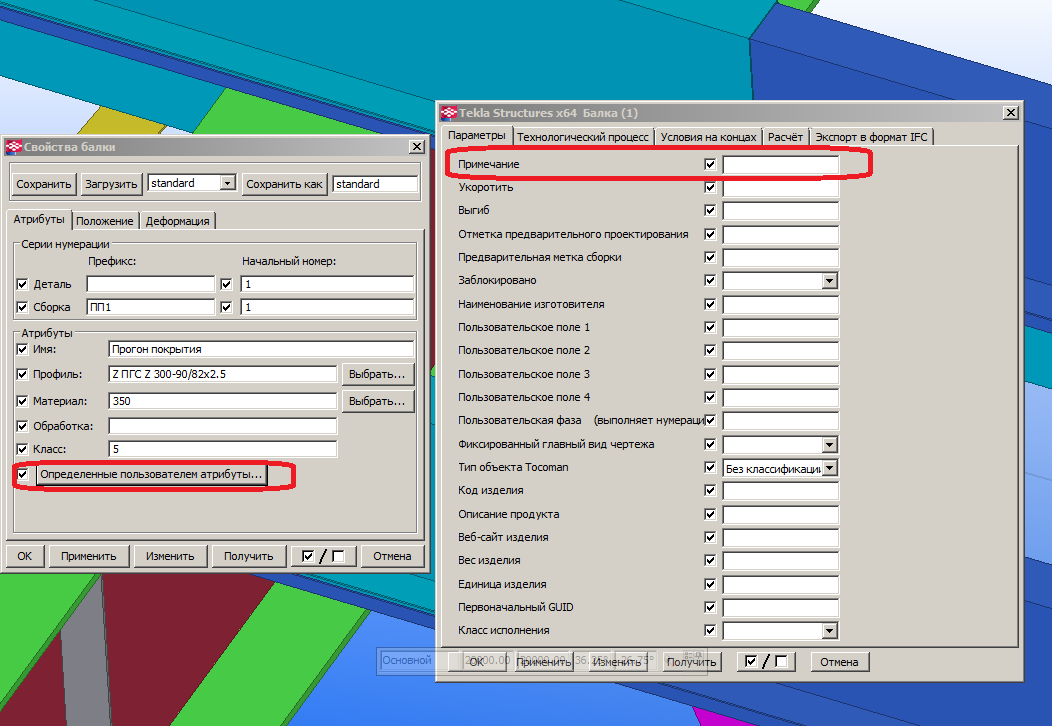Switch to the Экспорт в формат IFC tab
This screenshot has width=1052, height=726.
point(871,137)
